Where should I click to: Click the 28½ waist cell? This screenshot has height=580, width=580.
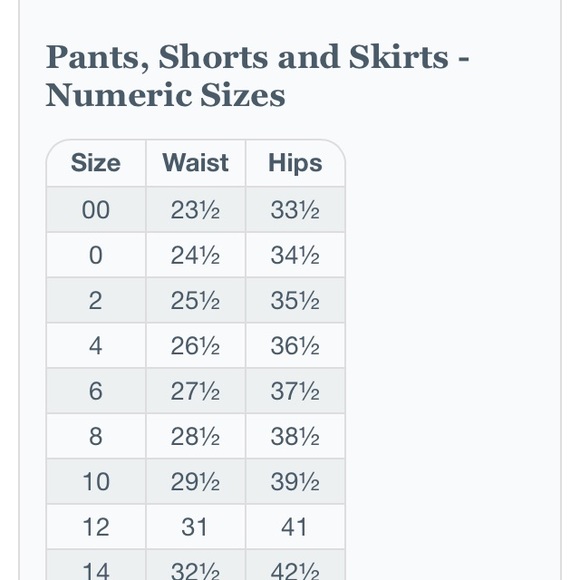[x=196, y=436]
